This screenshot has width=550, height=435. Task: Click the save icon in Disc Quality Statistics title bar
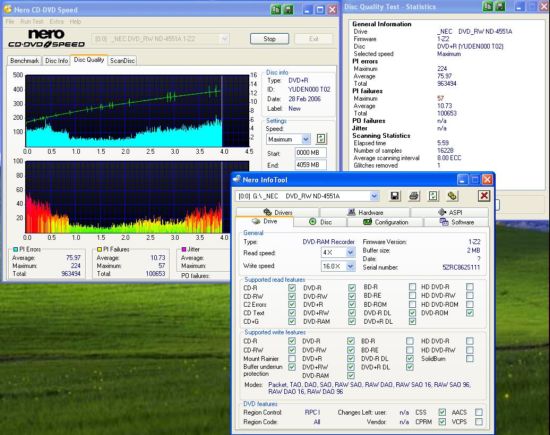coord(500,6)
